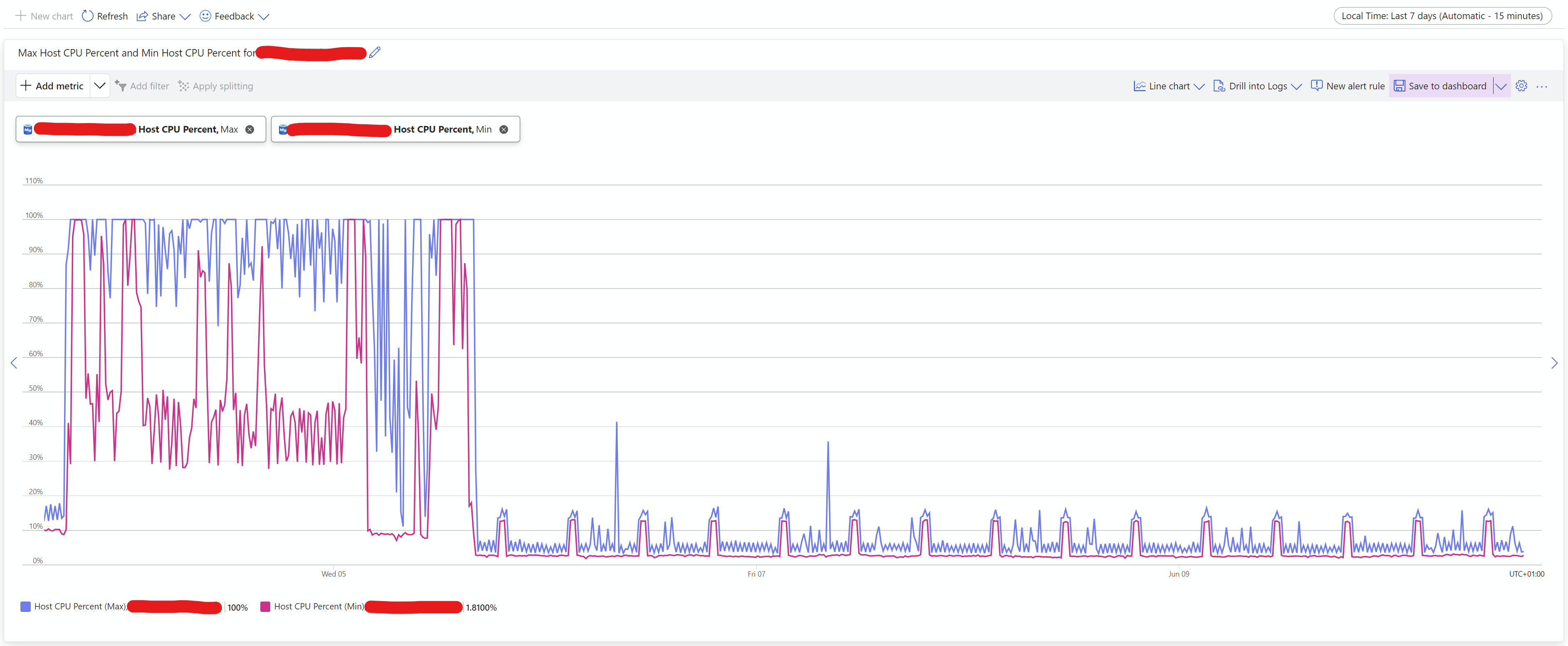Click the Add metric button

(52, 86)
